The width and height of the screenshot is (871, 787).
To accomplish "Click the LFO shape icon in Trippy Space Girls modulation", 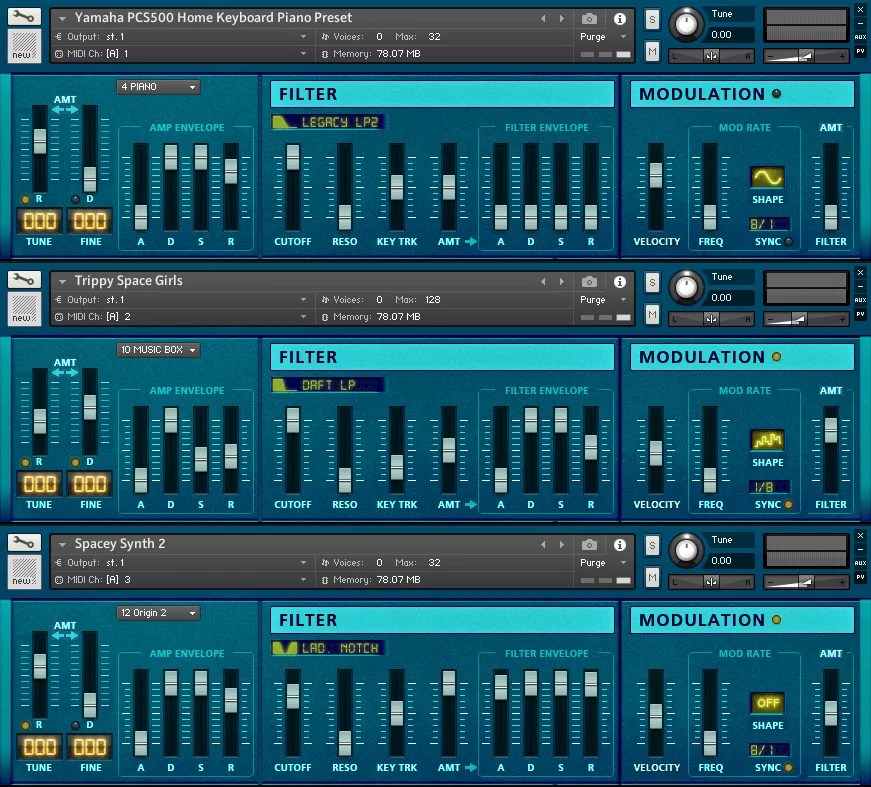I will coord(767,438).
